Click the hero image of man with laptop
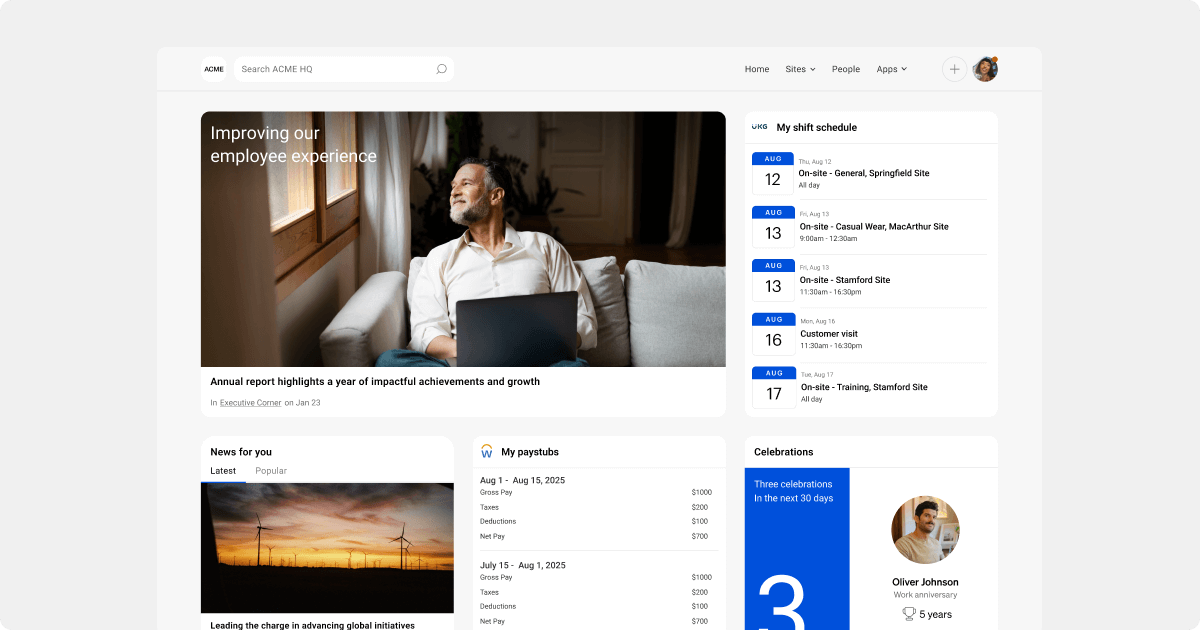This screenshot has width=1200, height=630. (463, 239)
